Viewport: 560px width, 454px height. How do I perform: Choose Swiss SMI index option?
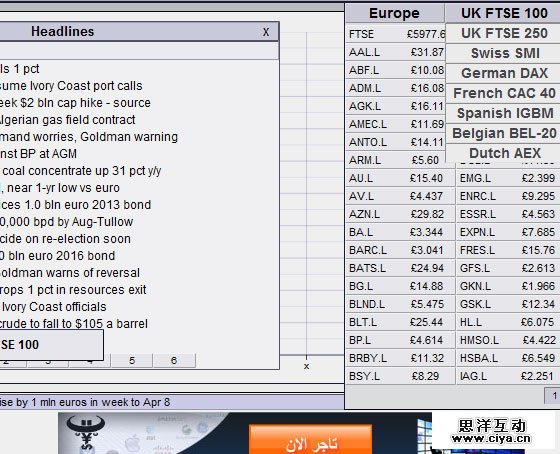504,53
